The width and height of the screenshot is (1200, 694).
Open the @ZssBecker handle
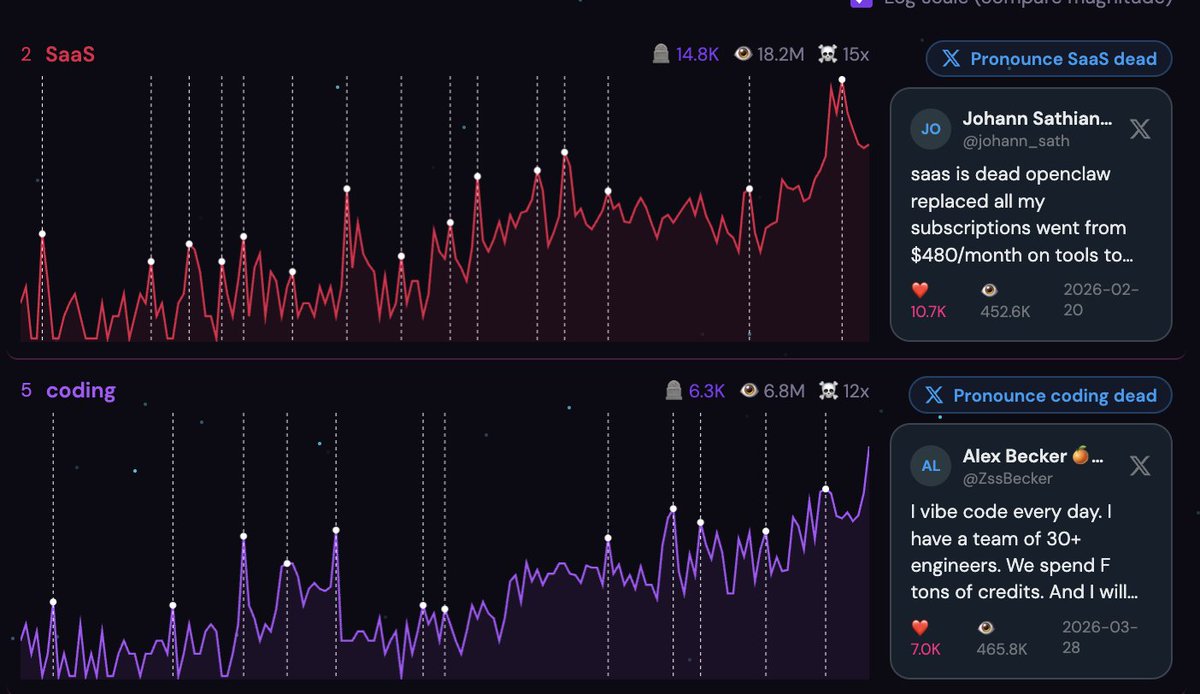pyautogui.click(x=1007, y=478)
